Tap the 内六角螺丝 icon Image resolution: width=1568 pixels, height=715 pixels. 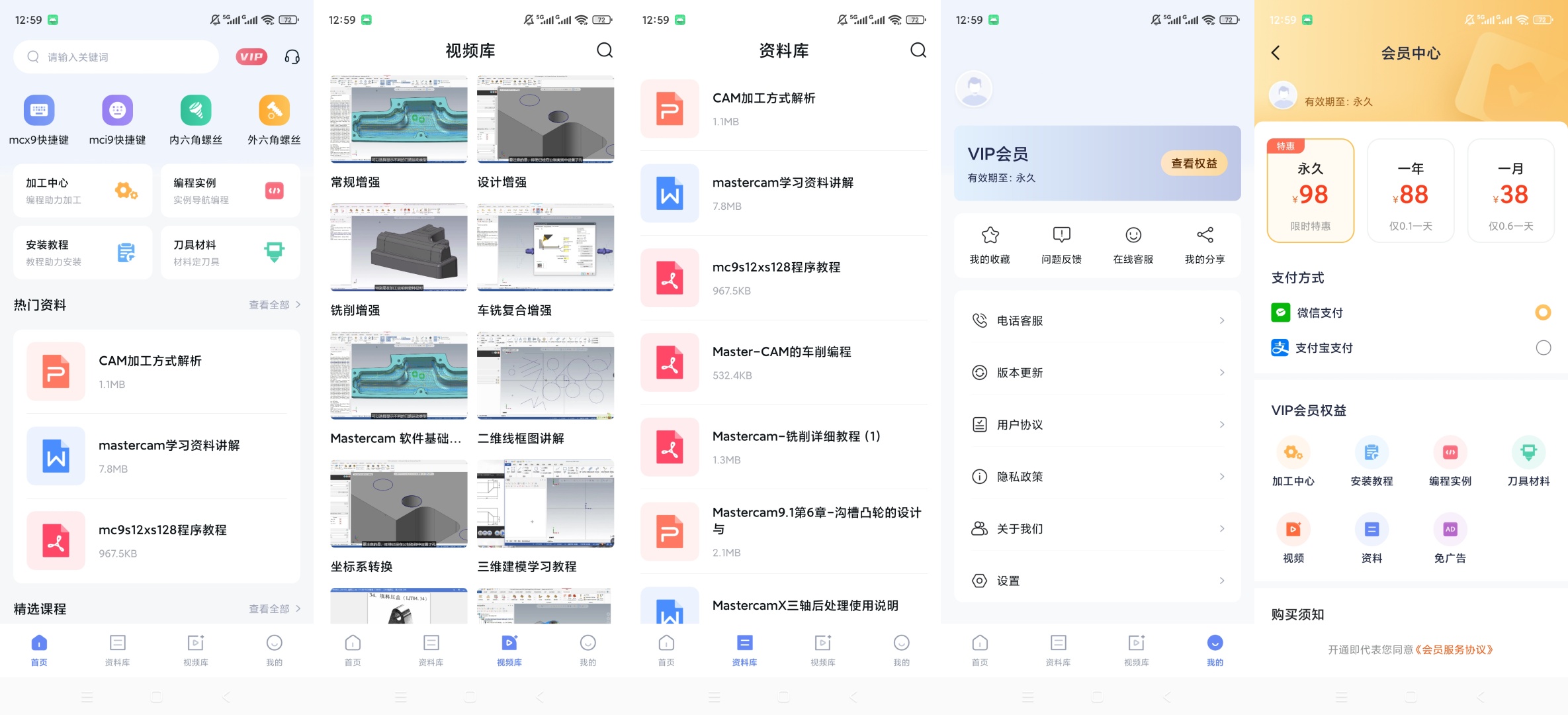pos(196,110)
